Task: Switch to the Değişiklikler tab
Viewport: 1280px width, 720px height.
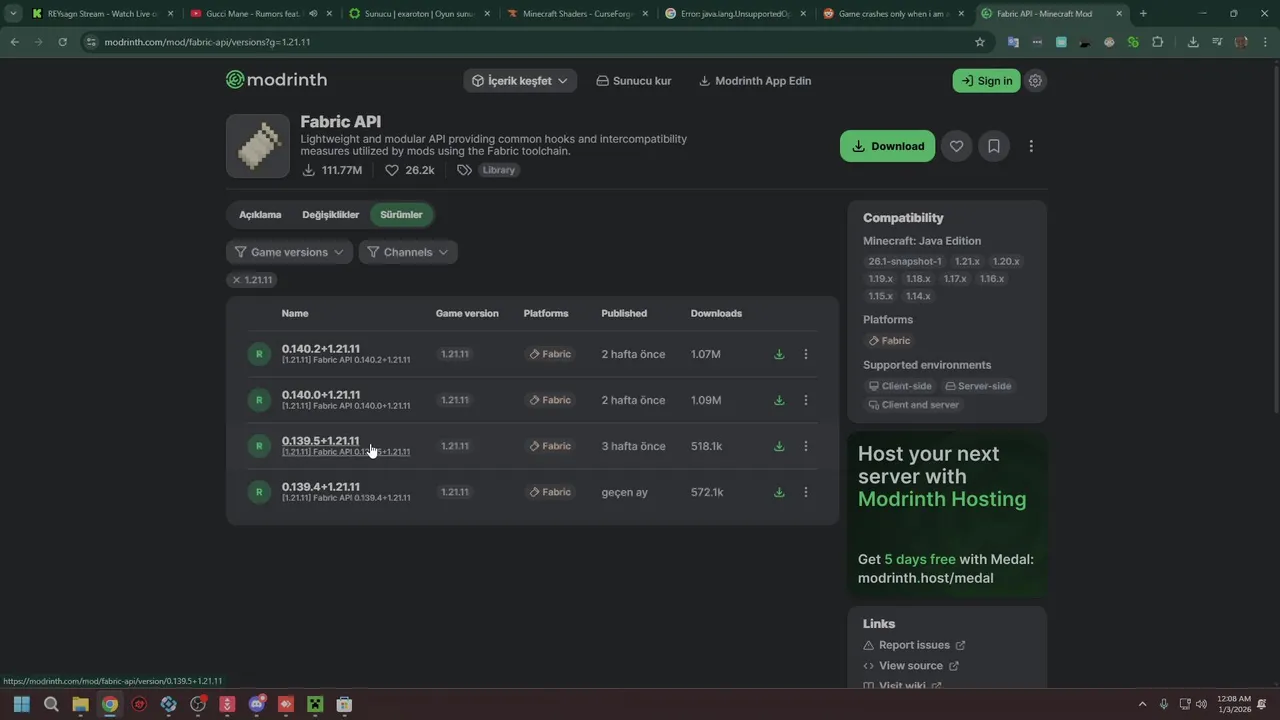Action: coord(330,215)
